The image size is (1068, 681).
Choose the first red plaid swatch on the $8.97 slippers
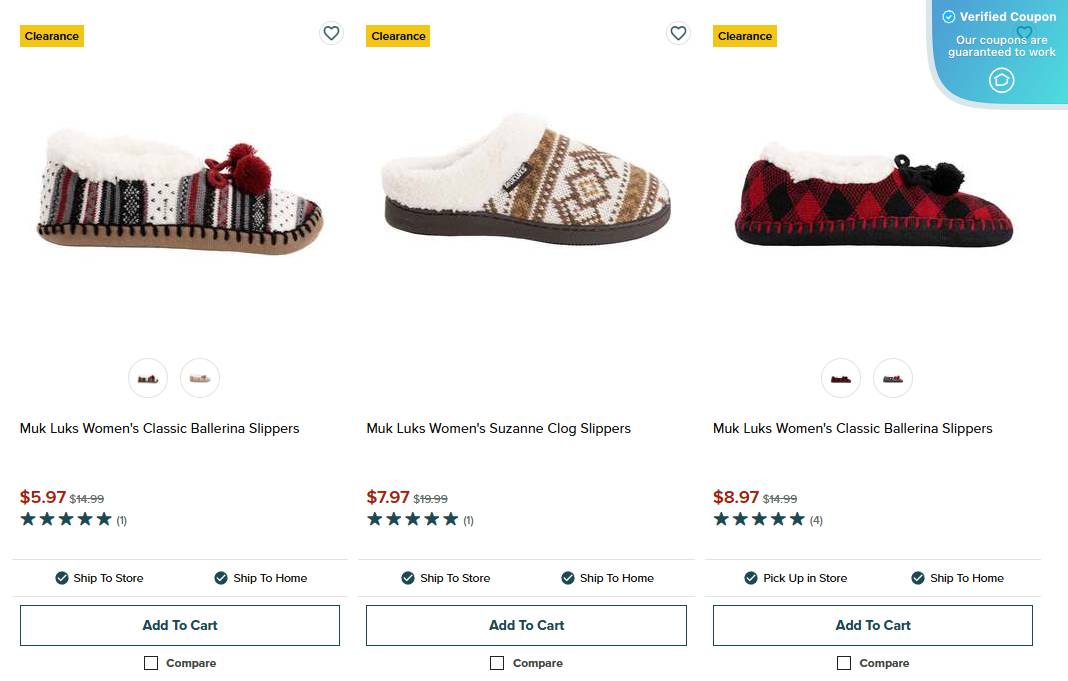(x=841, y=378)
